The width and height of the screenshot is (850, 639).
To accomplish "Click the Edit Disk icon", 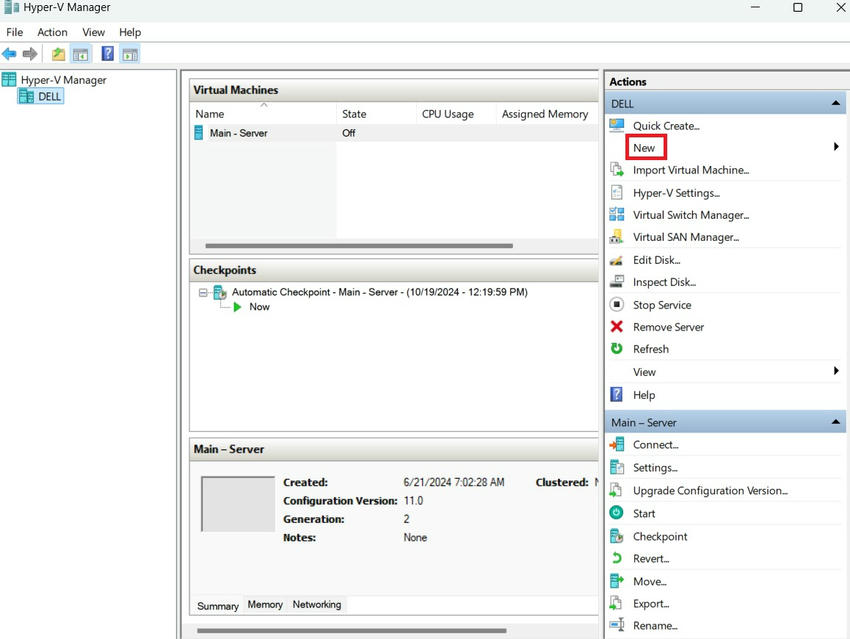I will click(616, 260).
